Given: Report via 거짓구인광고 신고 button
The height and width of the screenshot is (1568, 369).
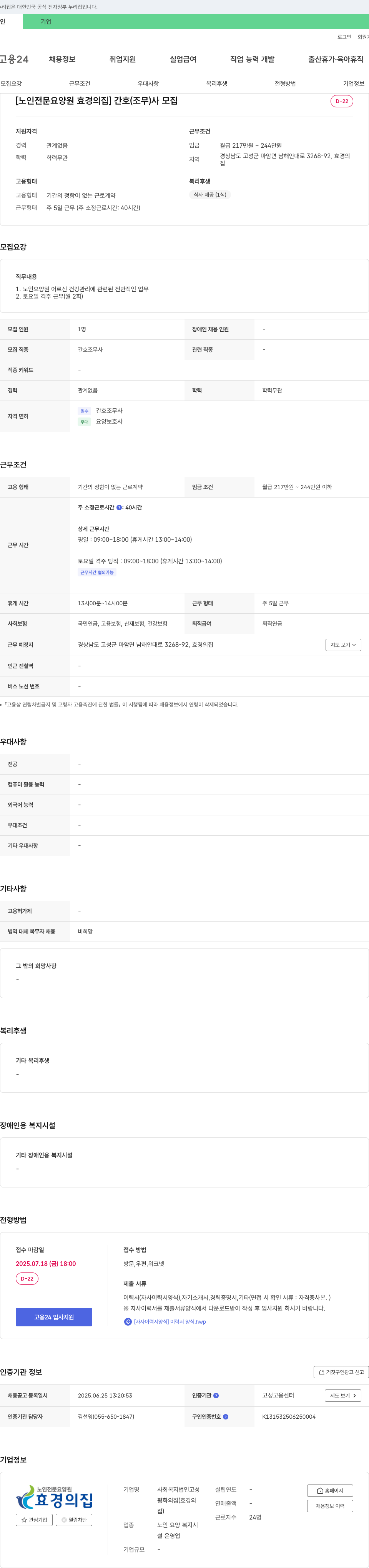Looking at the screenshot, I should [341, 1372].
